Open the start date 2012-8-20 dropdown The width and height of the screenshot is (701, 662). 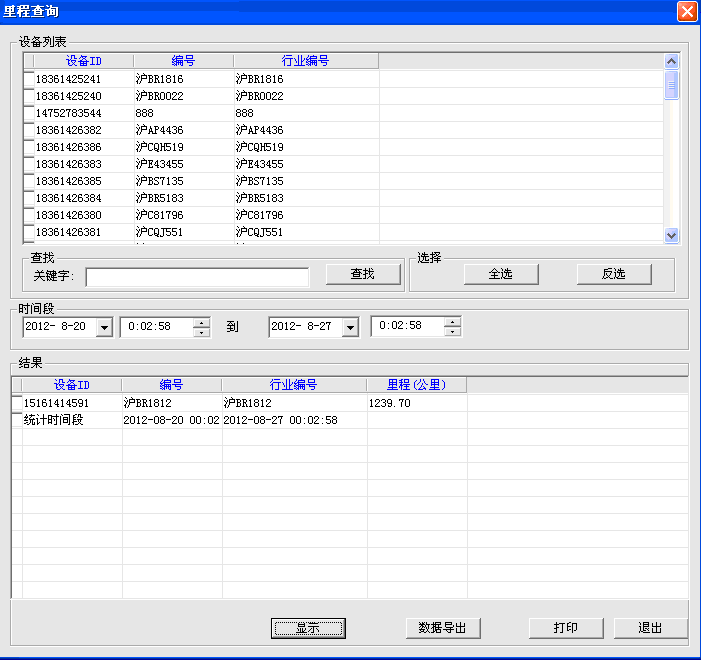pos(104,327)
